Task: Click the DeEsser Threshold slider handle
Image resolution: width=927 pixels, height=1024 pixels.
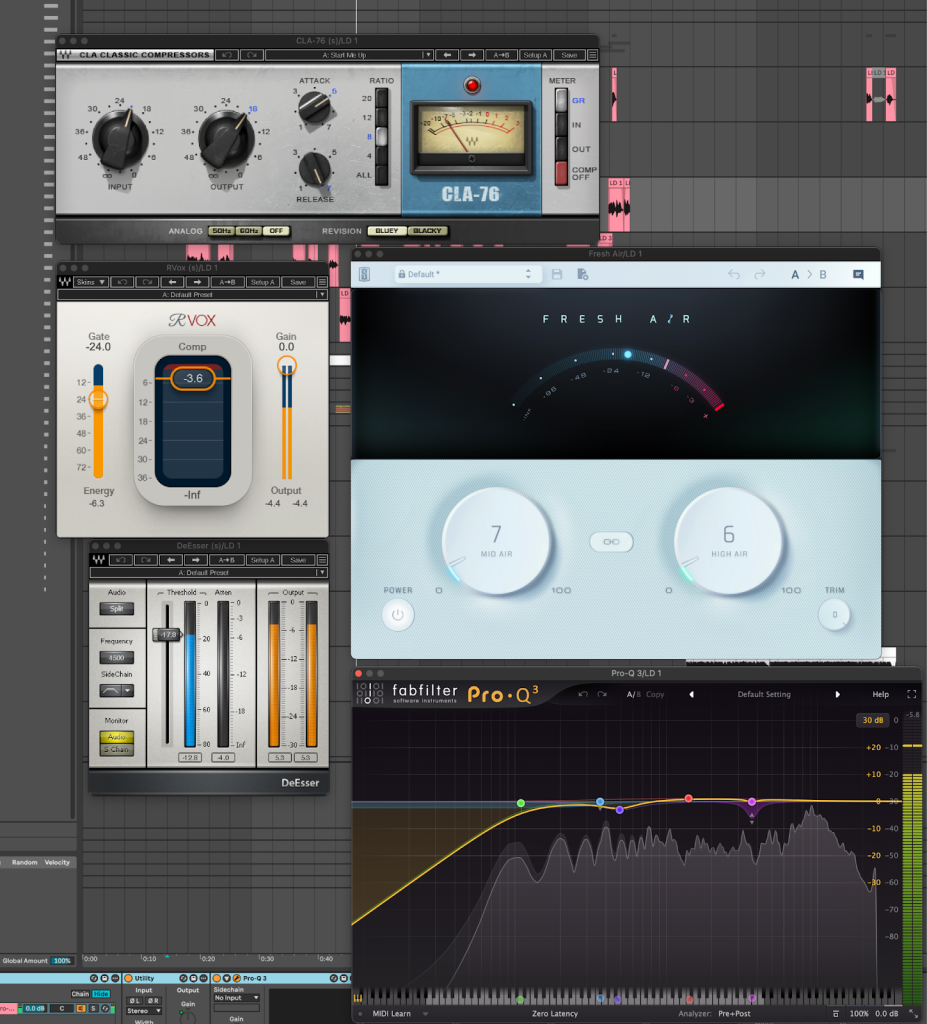Action: coord(165,635)
